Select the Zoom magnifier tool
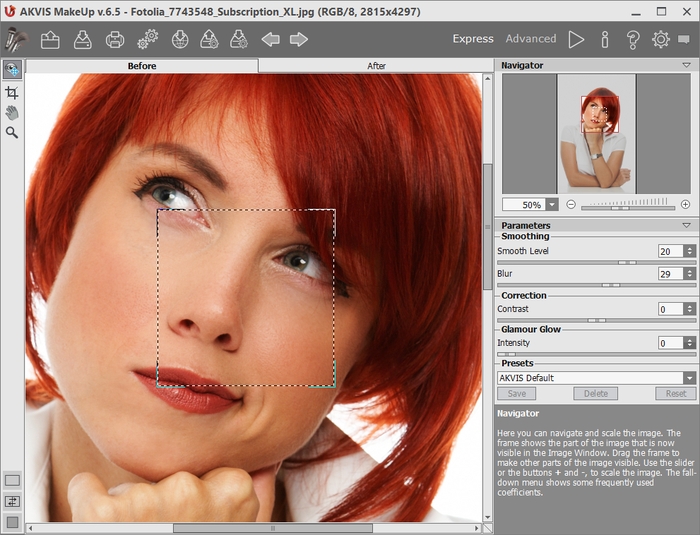Screen dimensions: 700x535 (x=12, y=133)
